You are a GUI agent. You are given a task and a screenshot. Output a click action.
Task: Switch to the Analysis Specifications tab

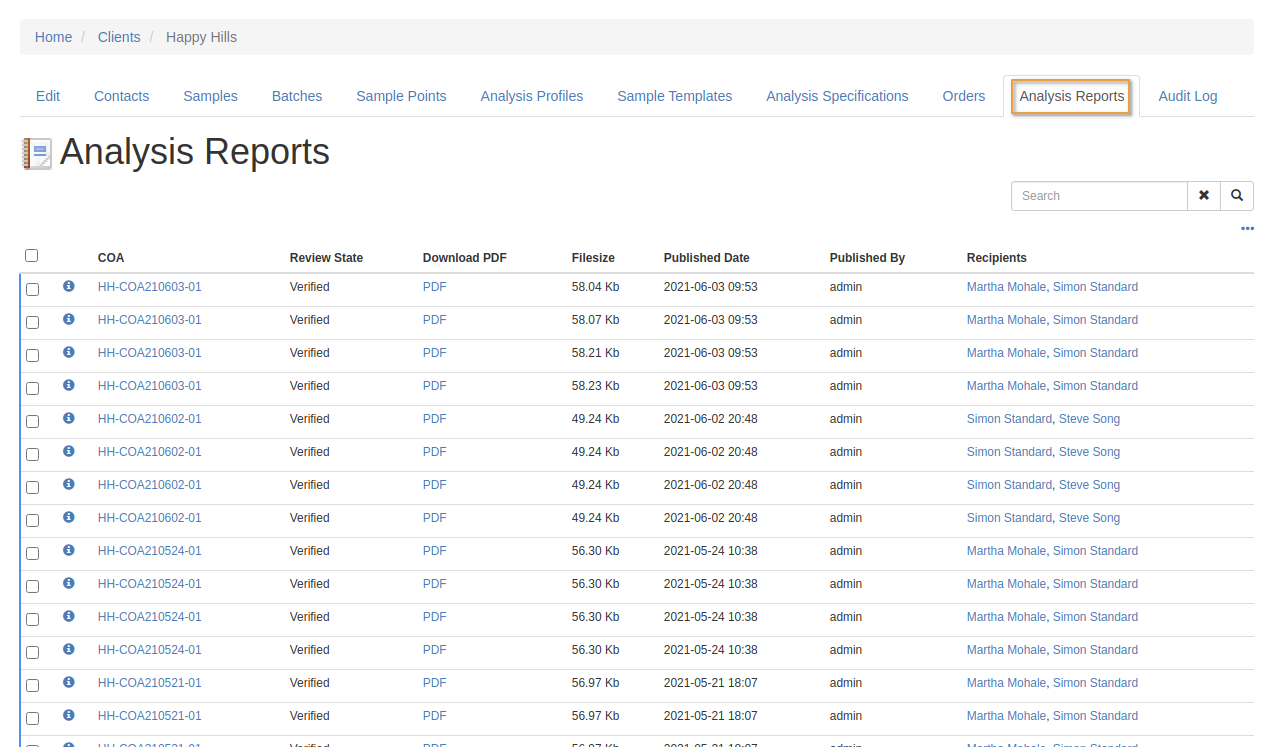click(x=837, y=96)
